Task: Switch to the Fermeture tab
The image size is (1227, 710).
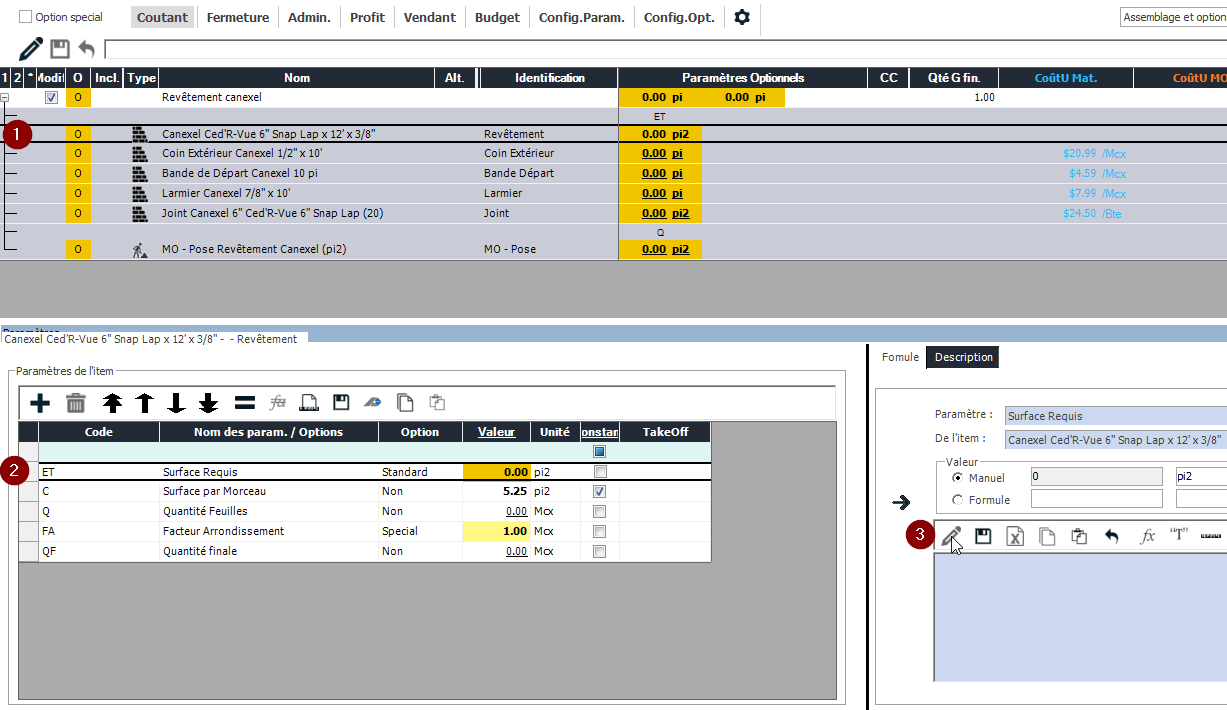Action: click(x=237, y=17)
